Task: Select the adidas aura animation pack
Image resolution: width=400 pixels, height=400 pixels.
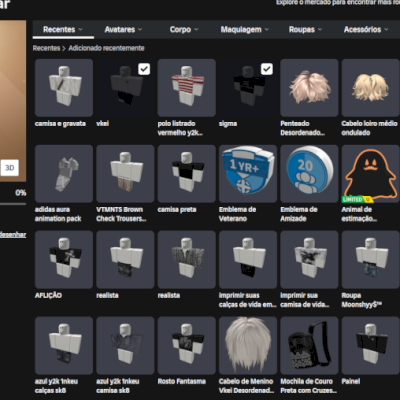Action: point(64,174)
